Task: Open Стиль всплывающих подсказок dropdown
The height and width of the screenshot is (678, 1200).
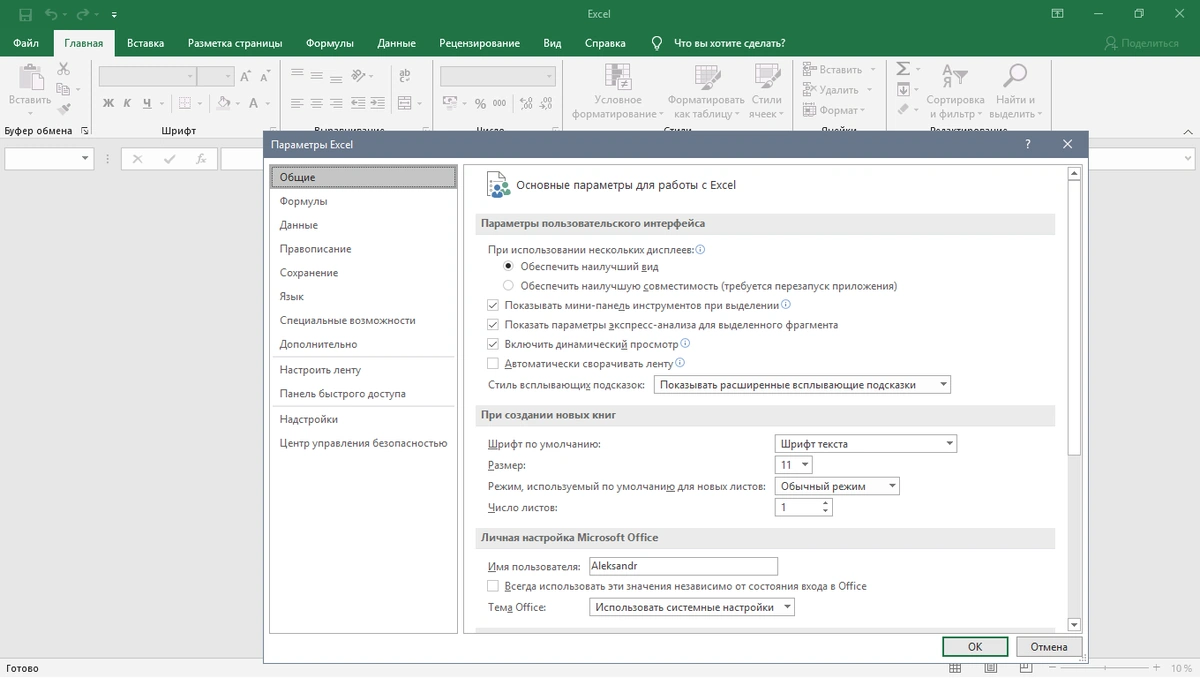Action: click(x=802, y=385)
